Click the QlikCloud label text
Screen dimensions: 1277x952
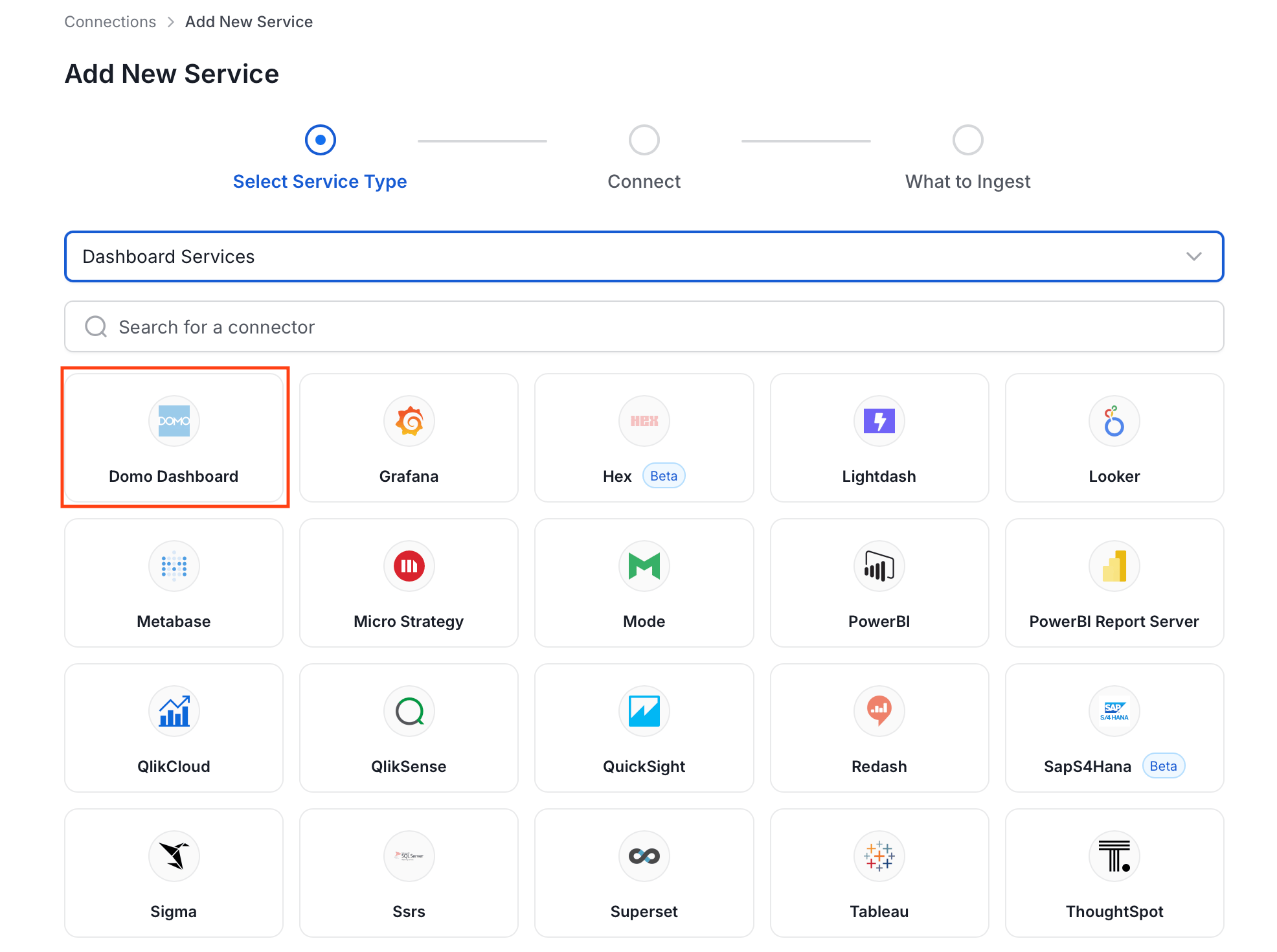click(x=174, y=766)
